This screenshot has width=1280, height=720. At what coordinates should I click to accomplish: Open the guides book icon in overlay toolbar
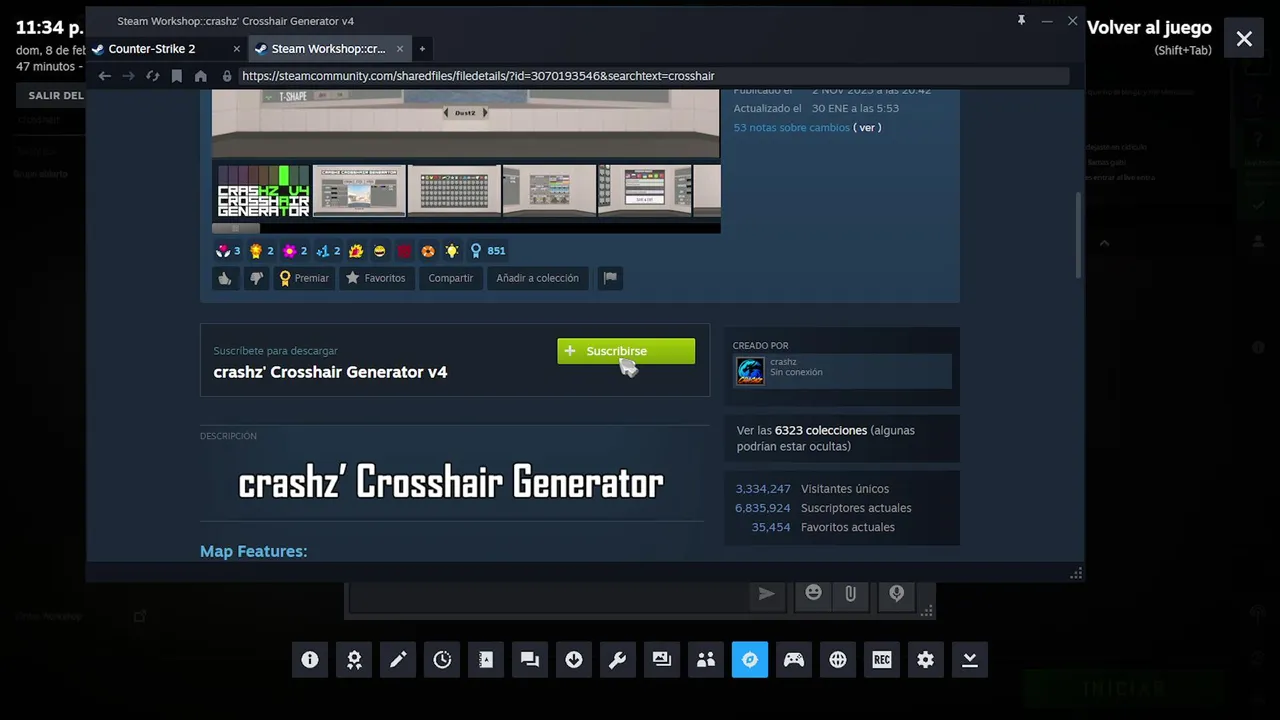486,660
